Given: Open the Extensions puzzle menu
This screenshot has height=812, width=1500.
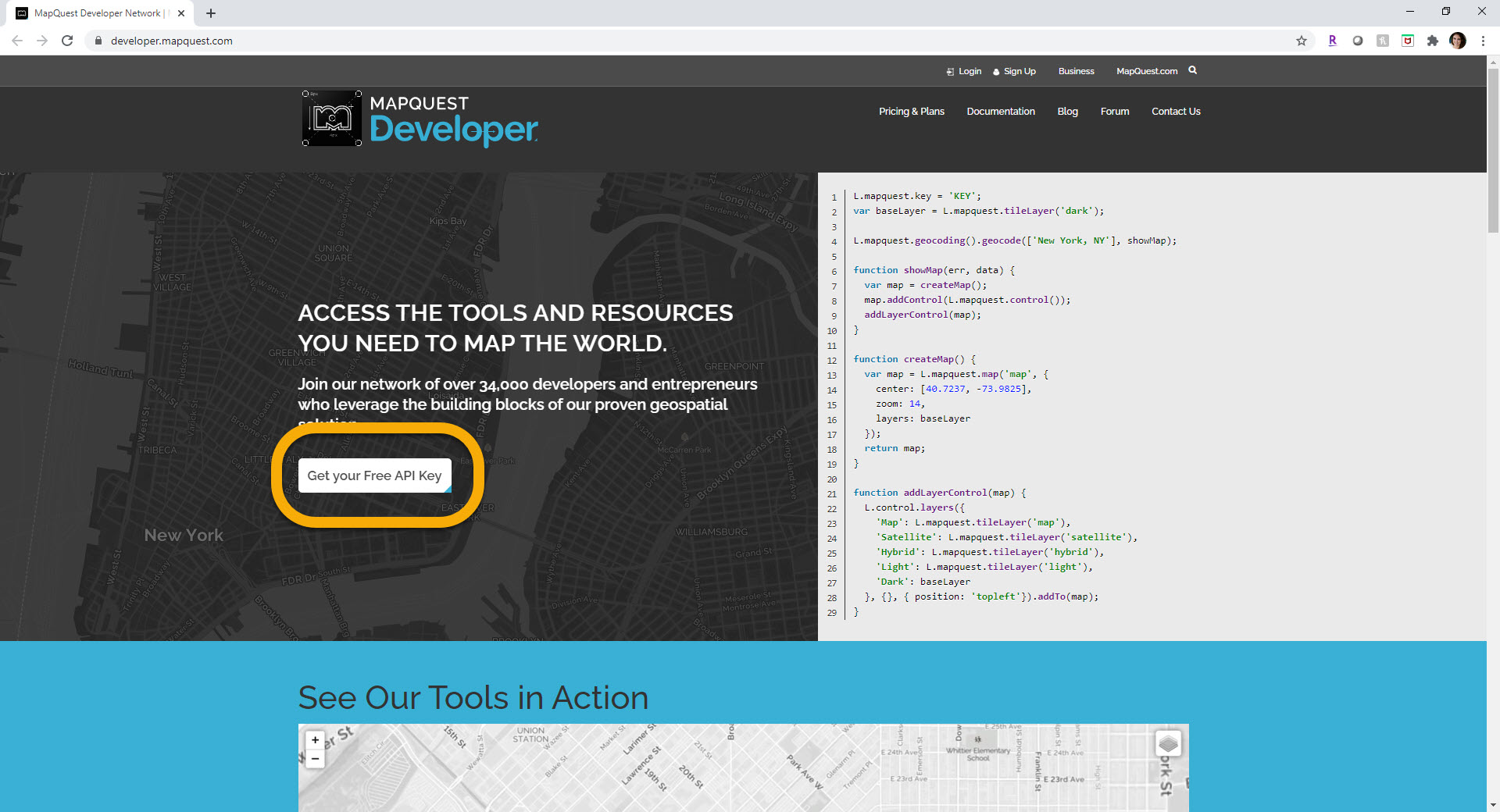Looking at the screenshot, I should pos(1433,41).
